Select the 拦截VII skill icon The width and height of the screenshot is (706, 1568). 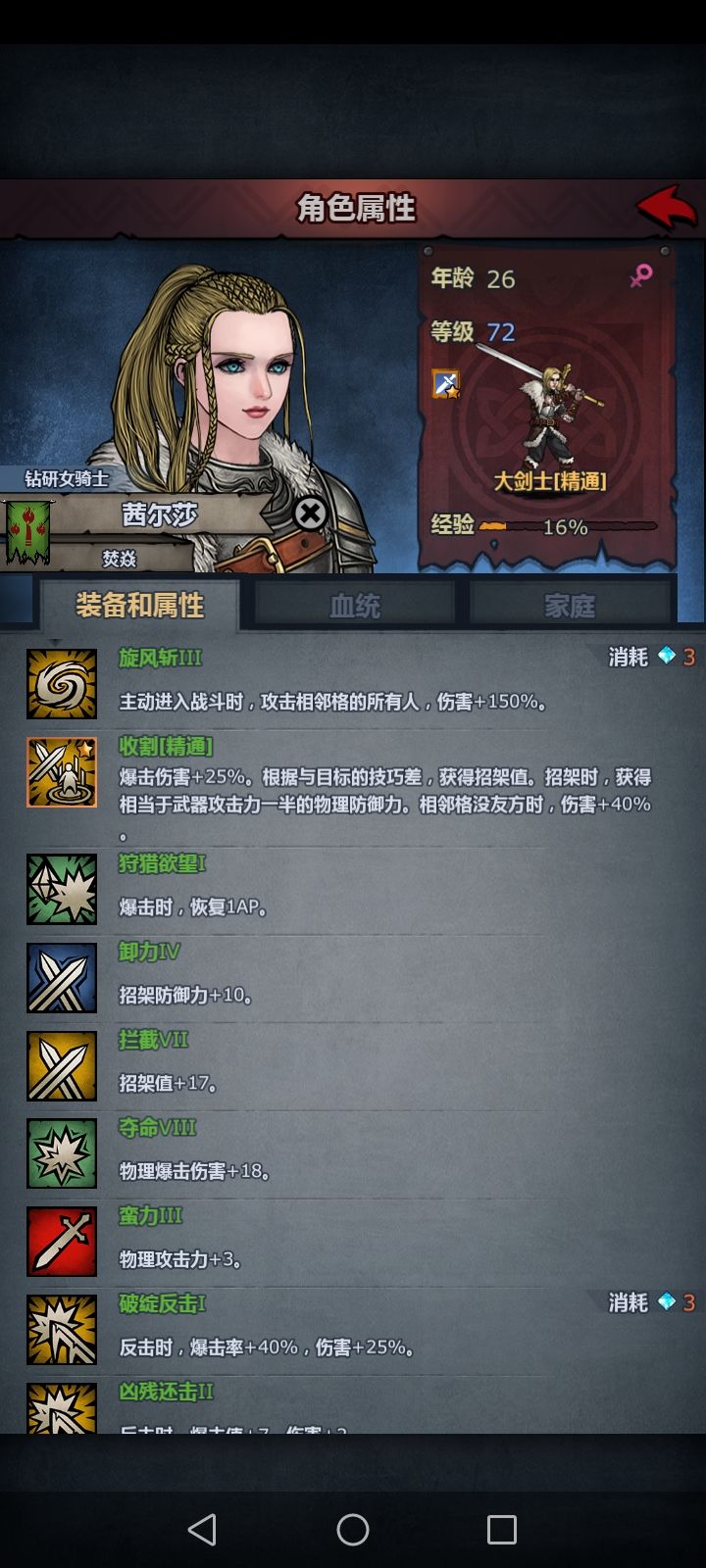click(x=62, y=1066)
